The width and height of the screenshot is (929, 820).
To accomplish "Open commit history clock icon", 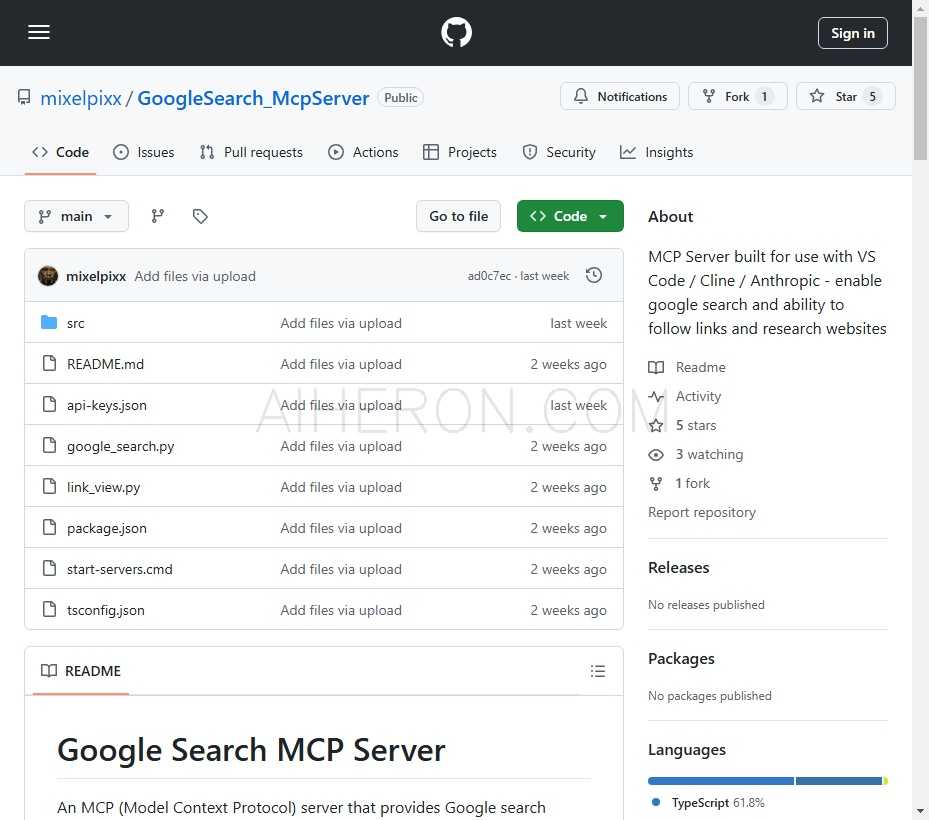I will point(594,276).
